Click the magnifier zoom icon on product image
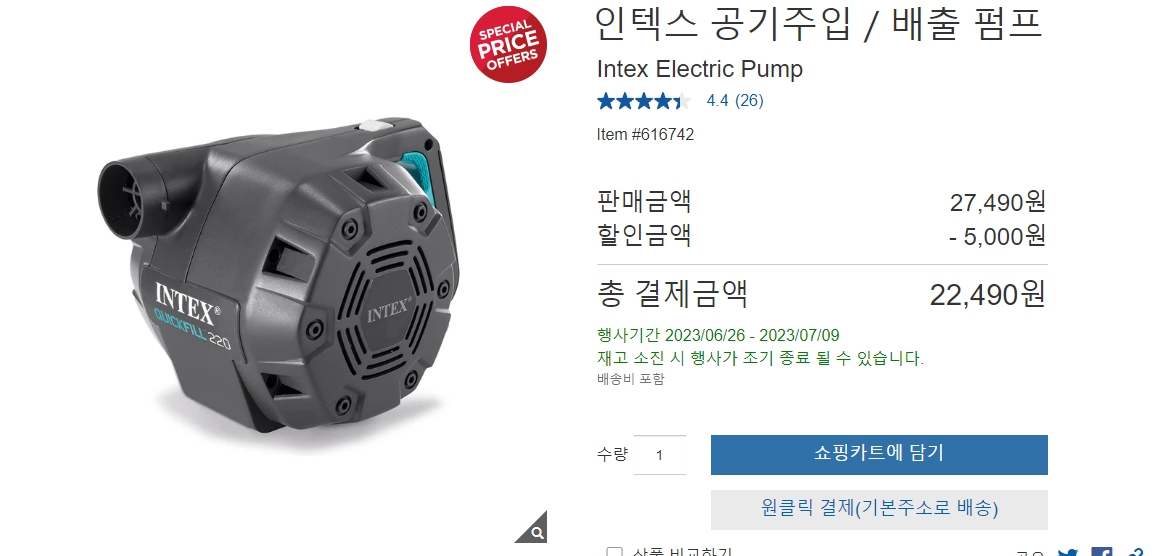This screenshot has width=1160, height=556. point(535,529)
